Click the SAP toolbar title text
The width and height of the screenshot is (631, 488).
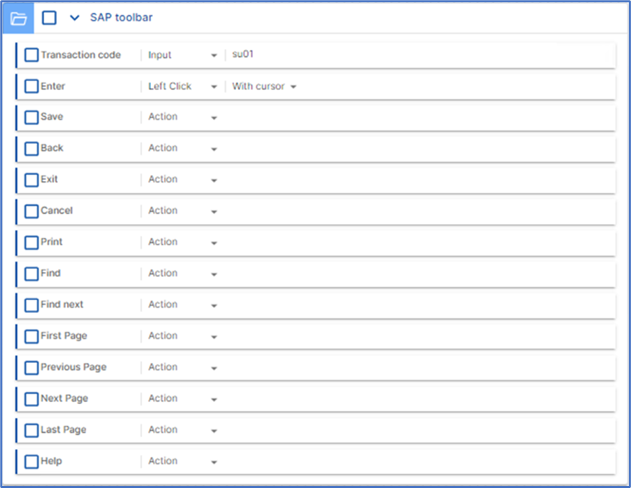[121, 18]
